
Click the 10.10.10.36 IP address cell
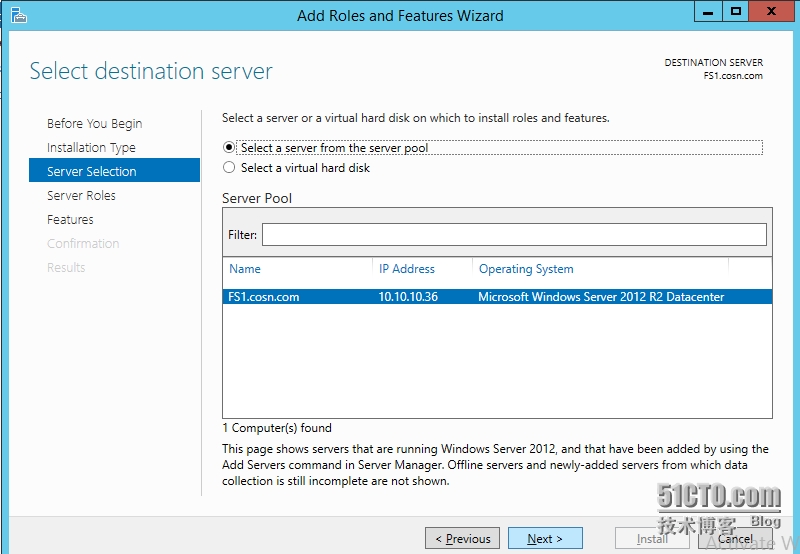[x=408, y=296]
